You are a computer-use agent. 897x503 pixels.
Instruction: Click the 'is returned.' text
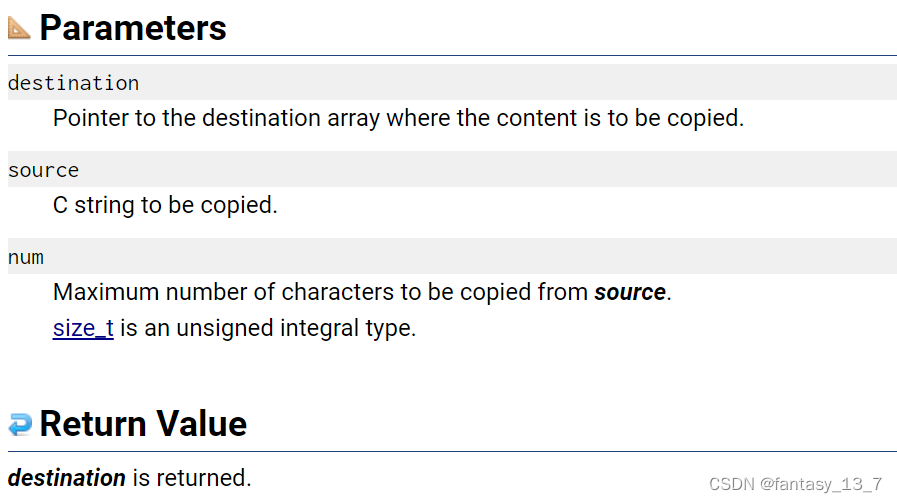tap(192, 478)
